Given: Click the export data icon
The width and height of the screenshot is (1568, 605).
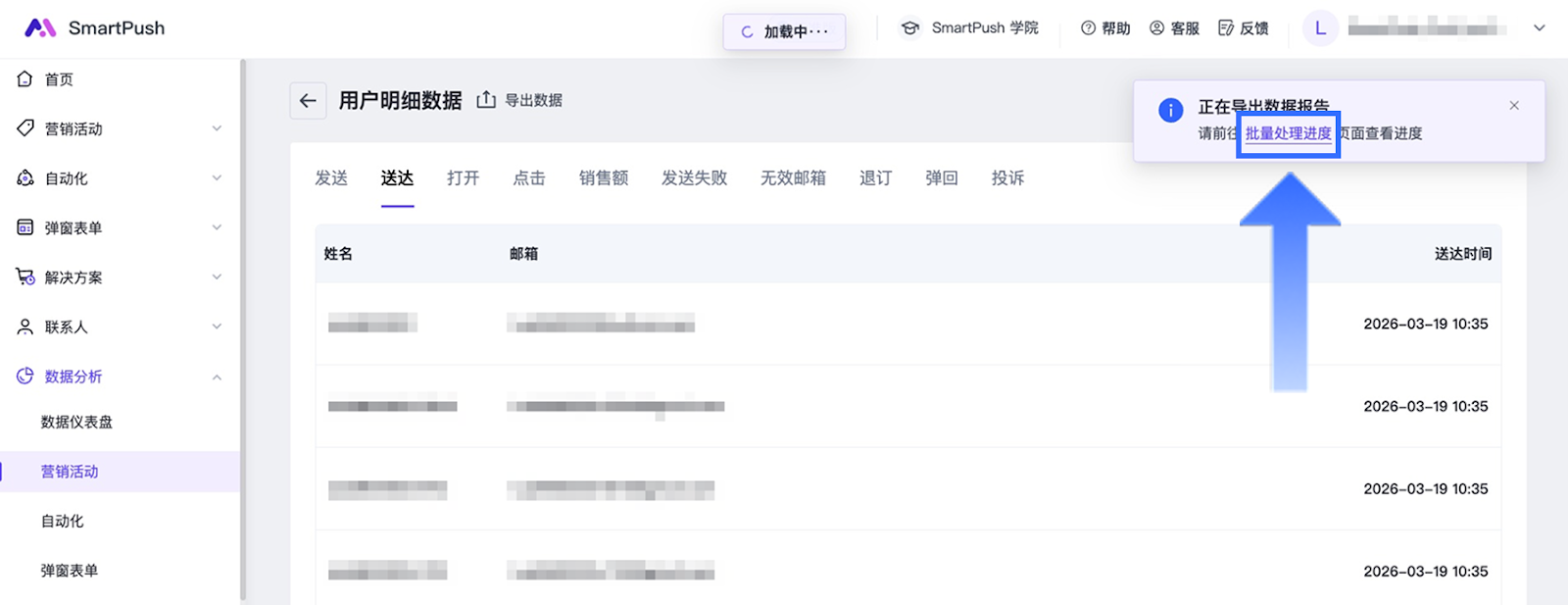Looking at the screenshot, I should pos(486,100).
